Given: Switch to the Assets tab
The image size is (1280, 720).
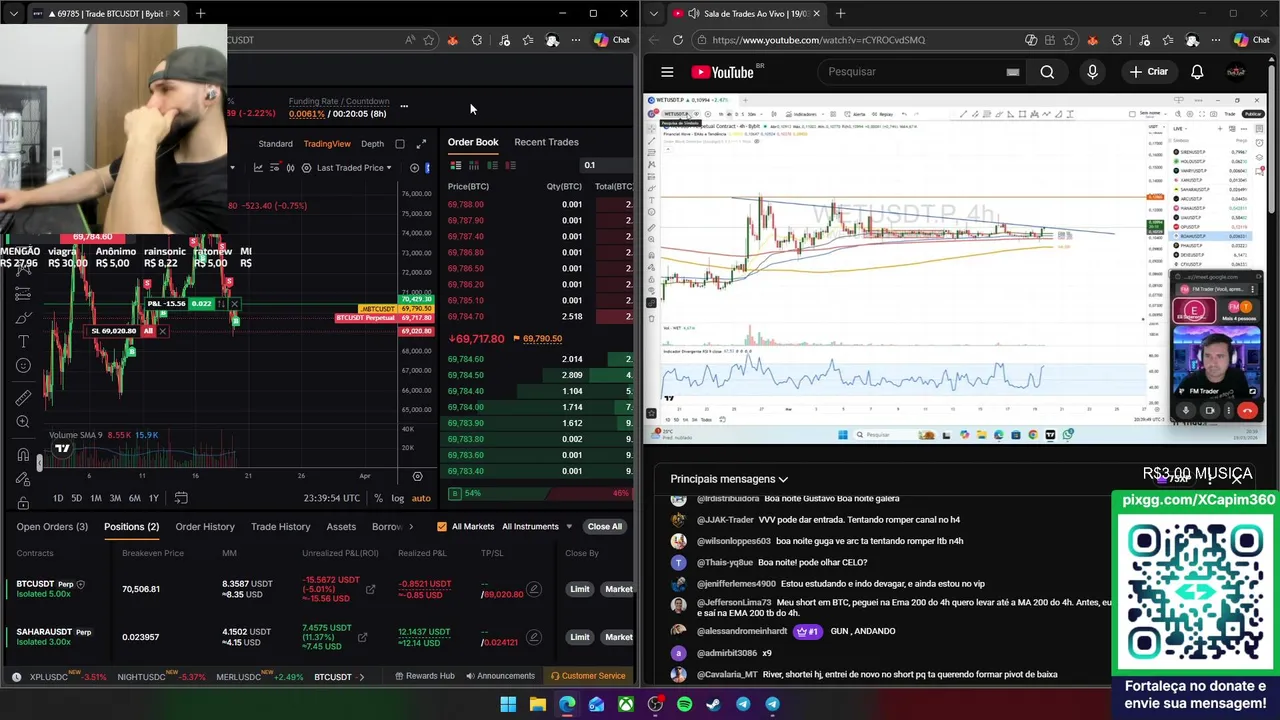Looking at the screenshot, I should pyautogui.click(x=341, y=527).
